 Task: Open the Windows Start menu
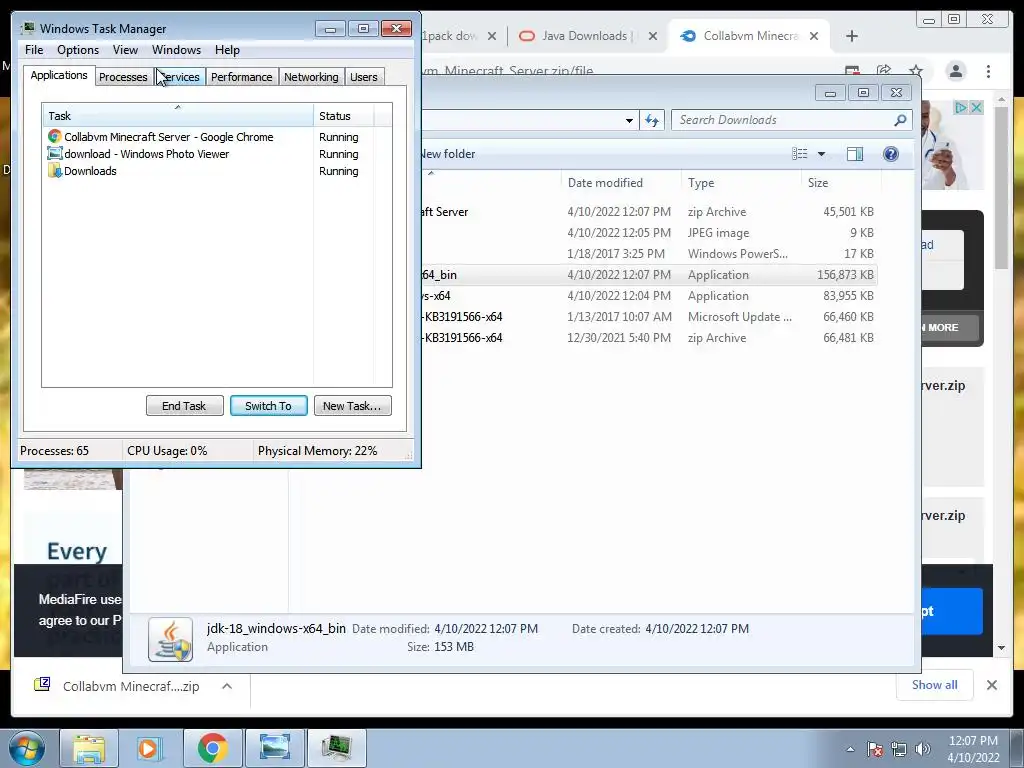pos(27,748)
